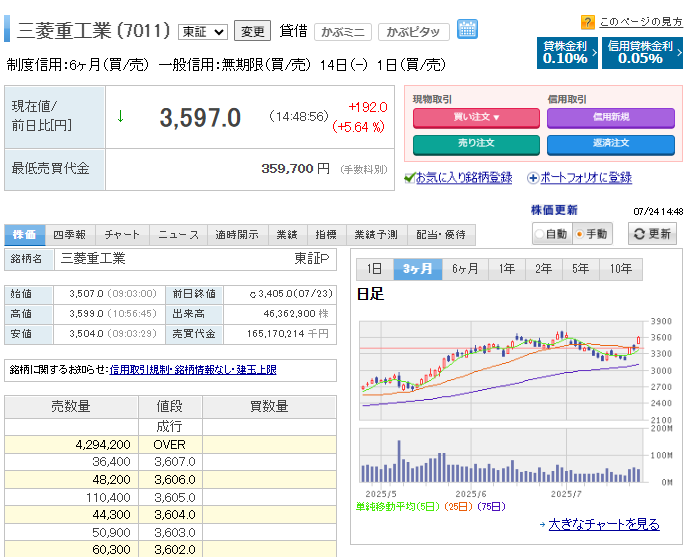Click the 売数量 column header
Viewport: 693px width, 557px height.
coord(71,406)
